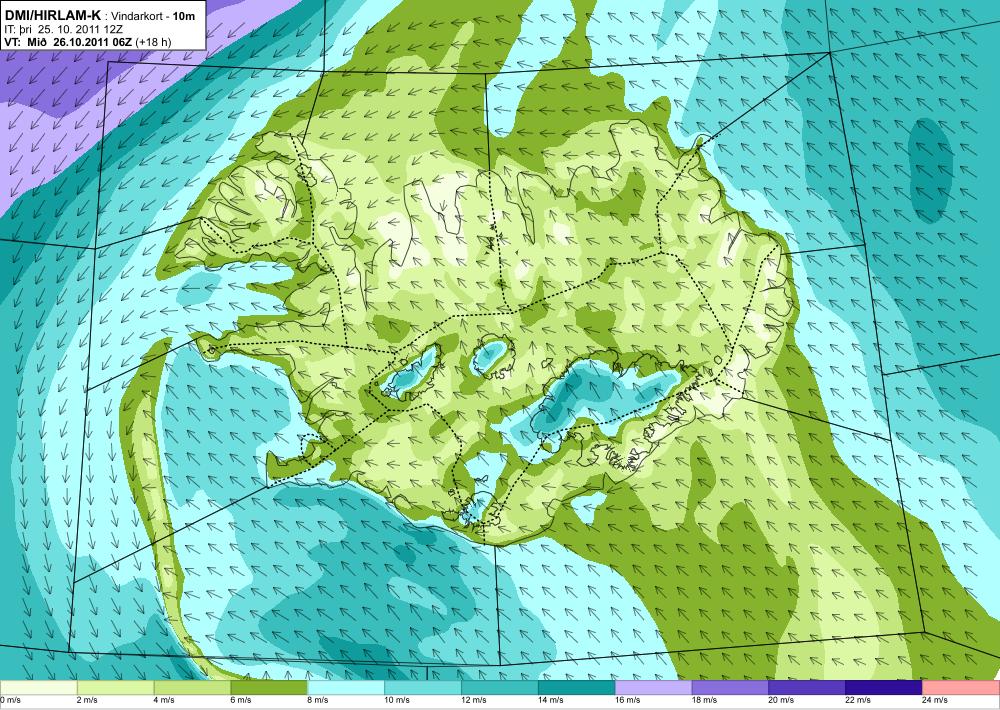
Task: Pick the dark indigo 22–24 m/s swatch
Action: [x=884, y=688]
